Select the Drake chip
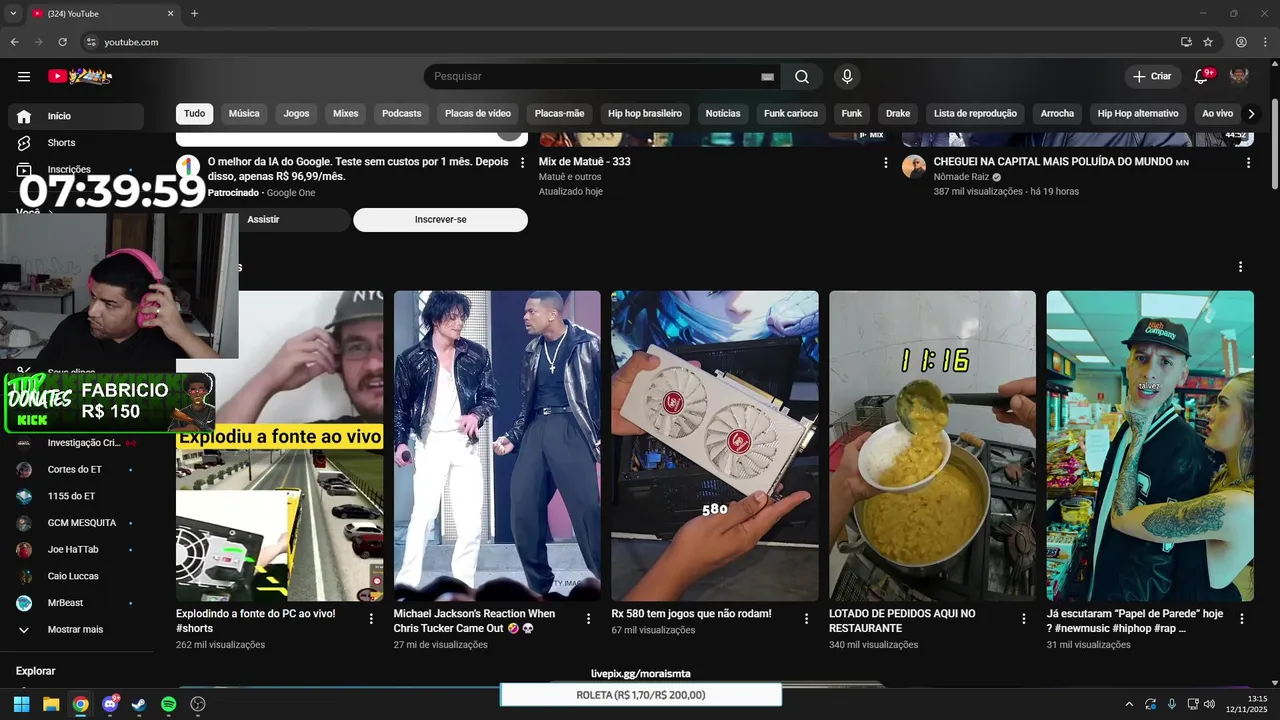1280x720 pixels. [x=898, y=114]
